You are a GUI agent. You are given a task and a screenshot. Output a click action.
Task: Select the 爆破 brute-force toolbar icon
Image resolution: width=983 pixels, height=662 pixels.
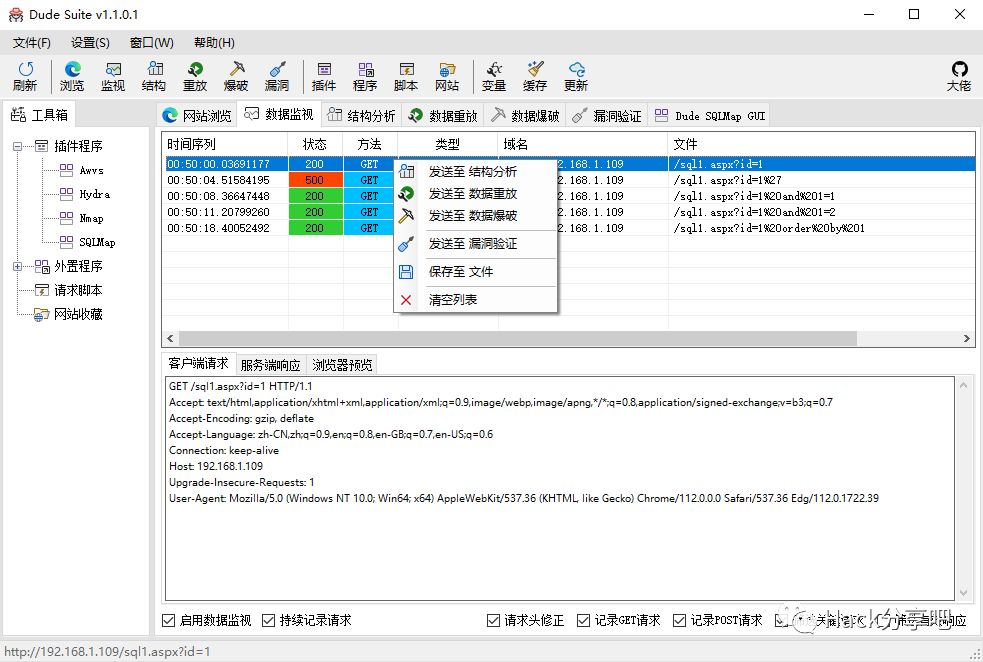pyautogui.click(x=236, y=76)
